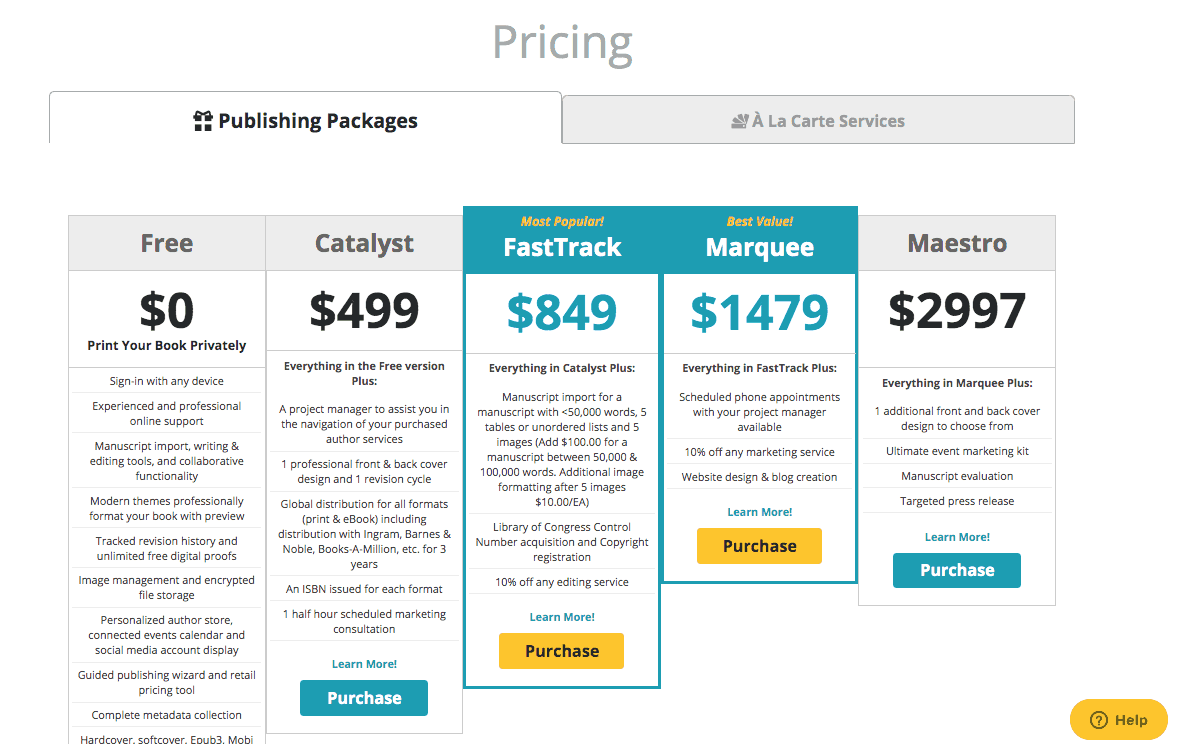Viewport: 1181px width, 744px height.
Task: Click the gift icon on Publishing Packages tab
Action: (203, 121)
